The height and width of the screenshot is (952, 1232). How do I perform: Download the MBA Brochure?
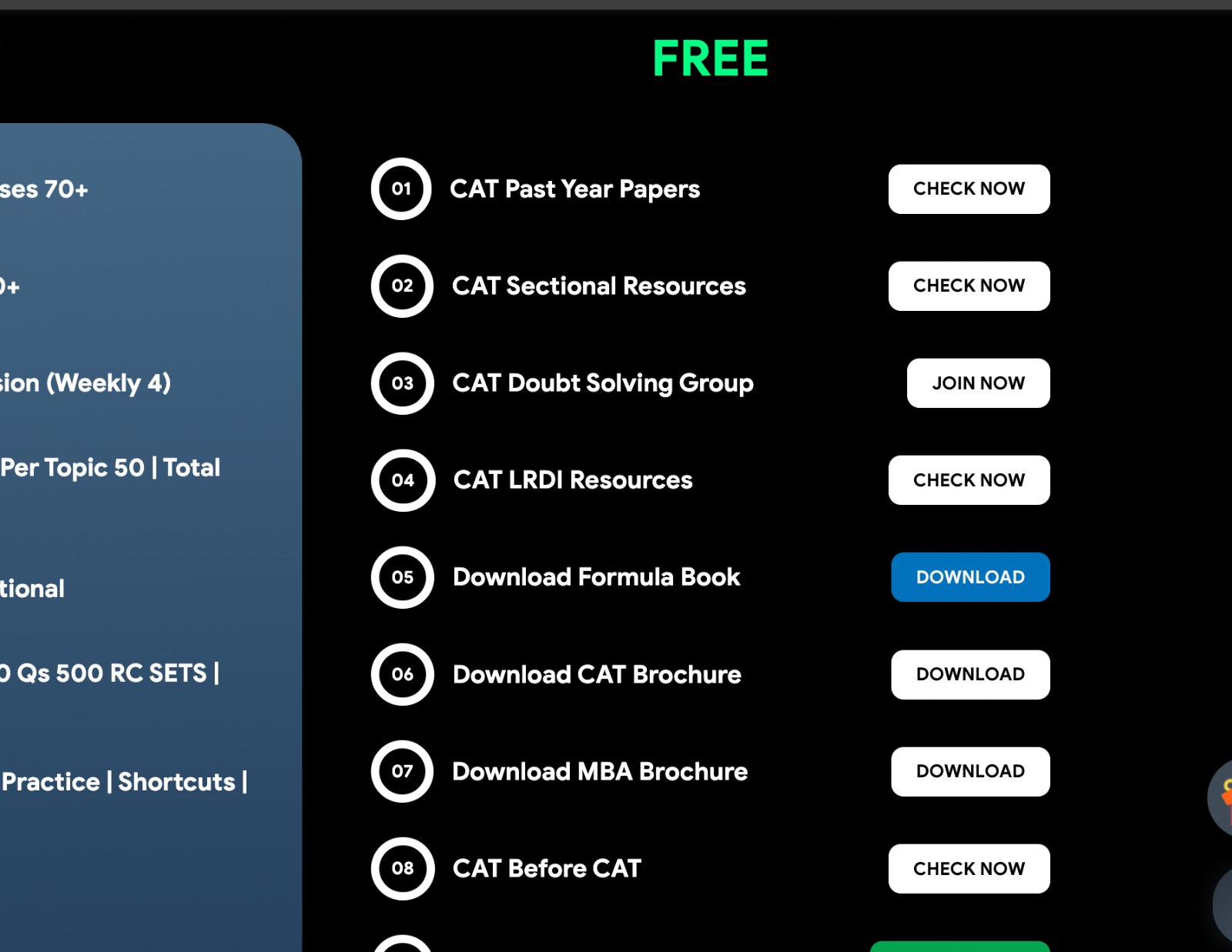coord(970,771)
